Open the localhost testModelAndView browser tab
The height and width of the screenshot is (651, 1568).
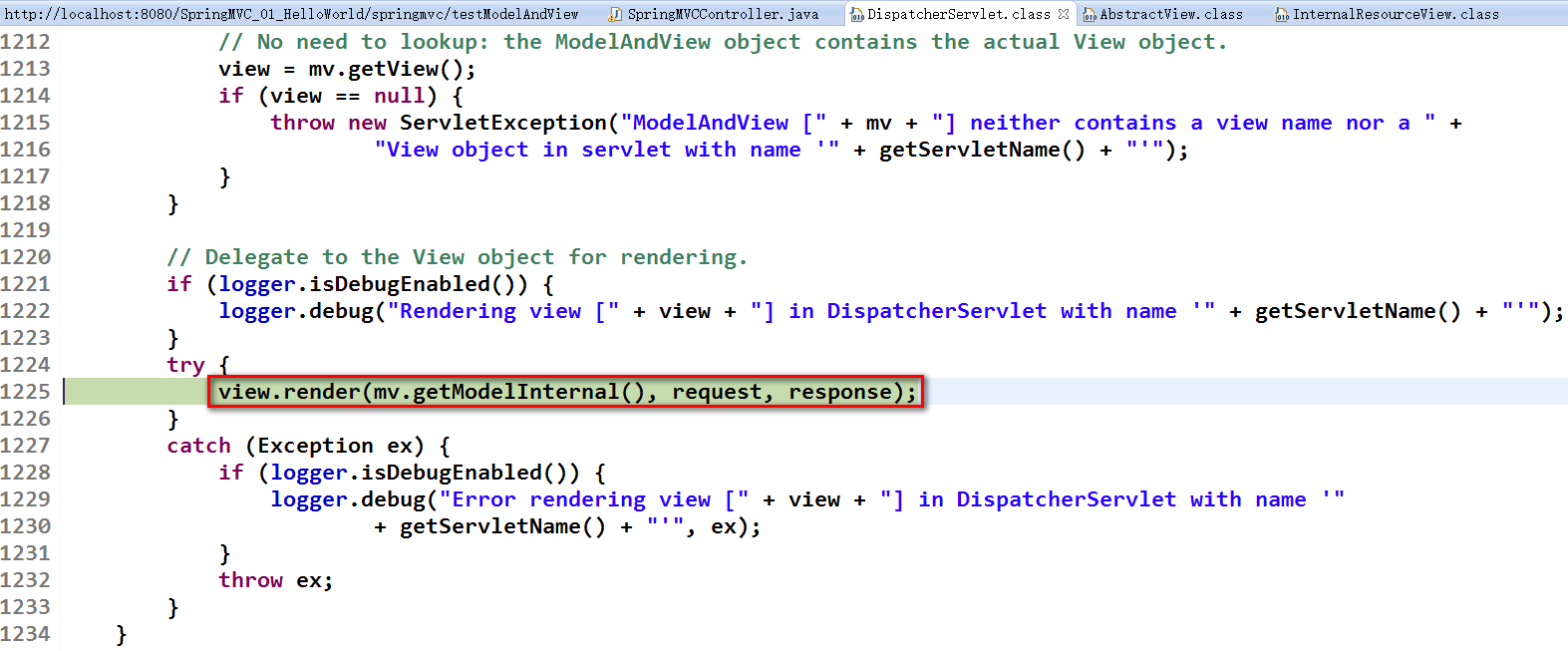click(292, 14)
